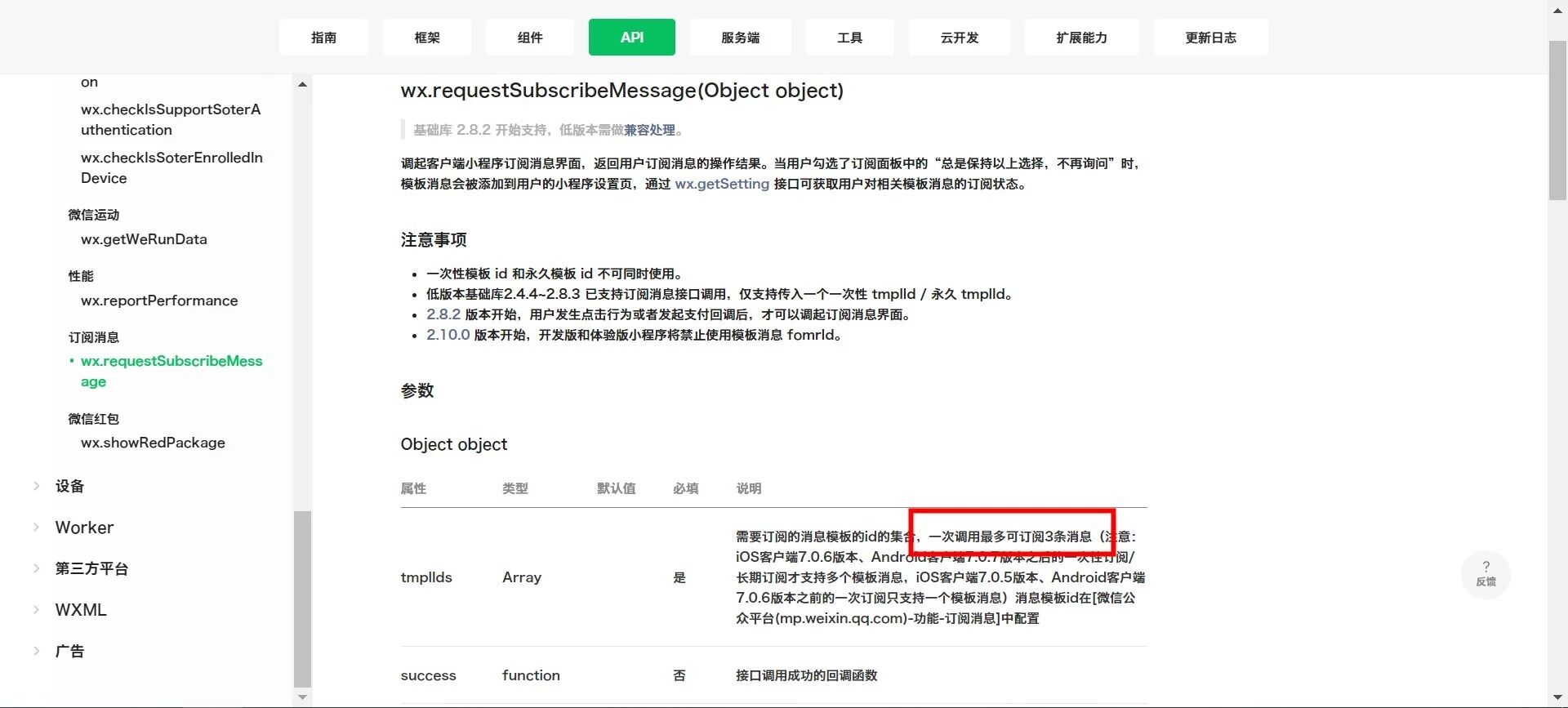Click the 反馈 feedback button

click(1486, 574)
